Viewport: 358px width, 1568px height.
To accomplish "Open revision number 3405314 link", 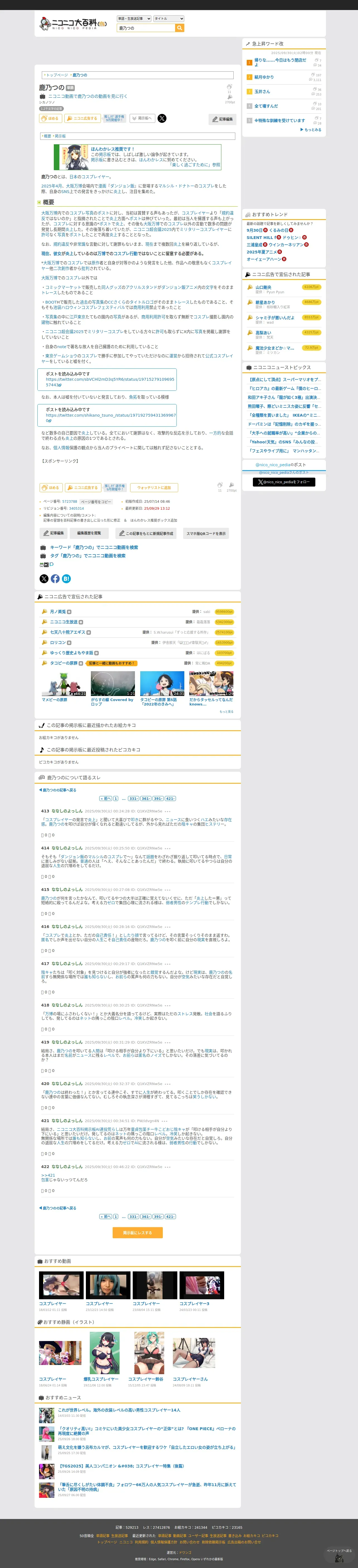I will [x=76, y=508].
